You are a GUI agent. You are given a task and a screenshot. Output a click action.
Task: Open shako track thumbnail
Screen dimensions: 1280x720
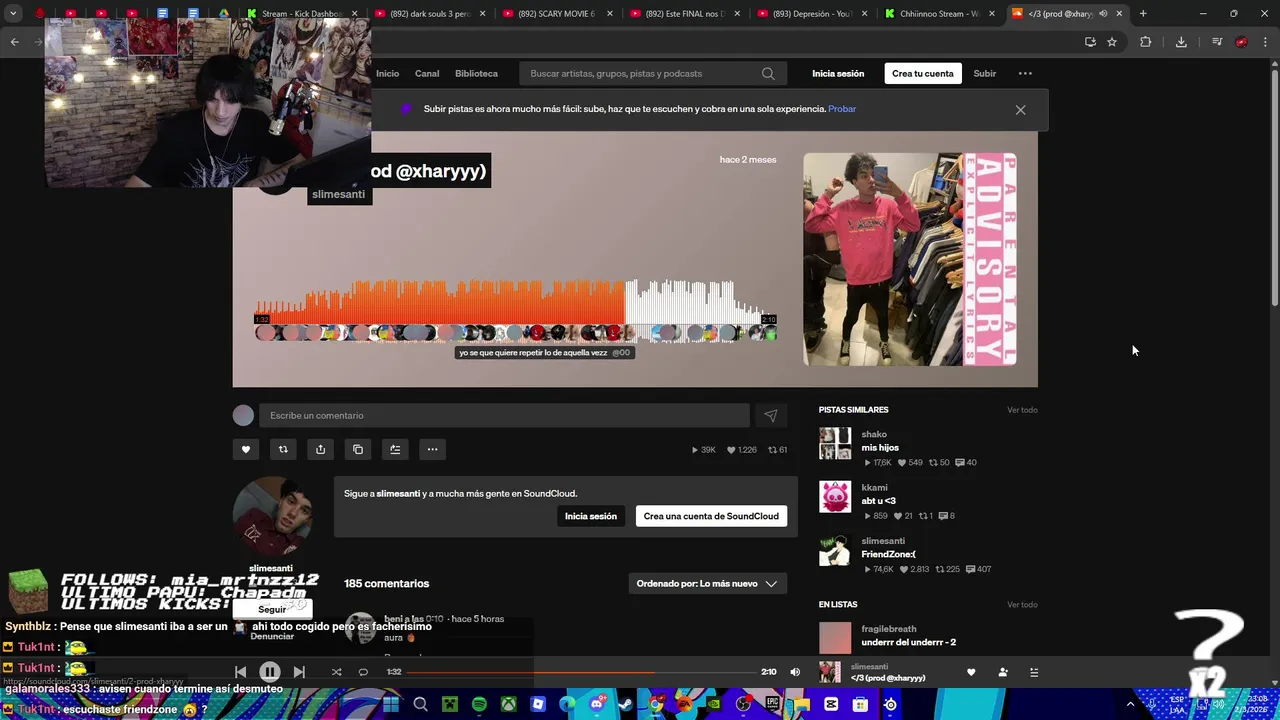pos(835,444)
